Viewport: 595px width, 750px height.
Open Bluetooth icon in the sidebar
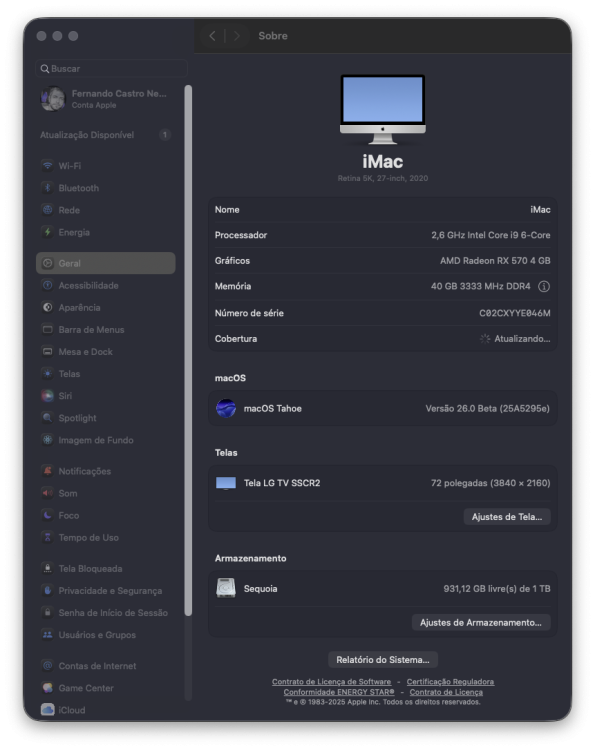(x=47, y=188)
